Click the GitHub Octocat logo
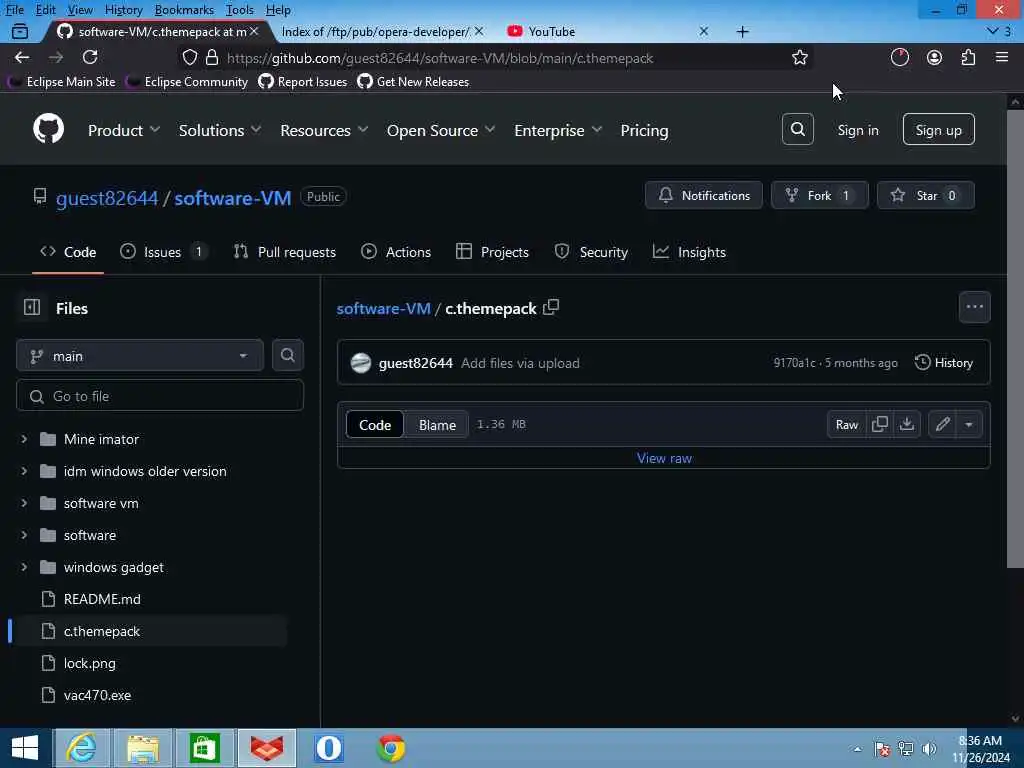The width and height of the screenshot is (1024, 768). click(x=48, y=129)
